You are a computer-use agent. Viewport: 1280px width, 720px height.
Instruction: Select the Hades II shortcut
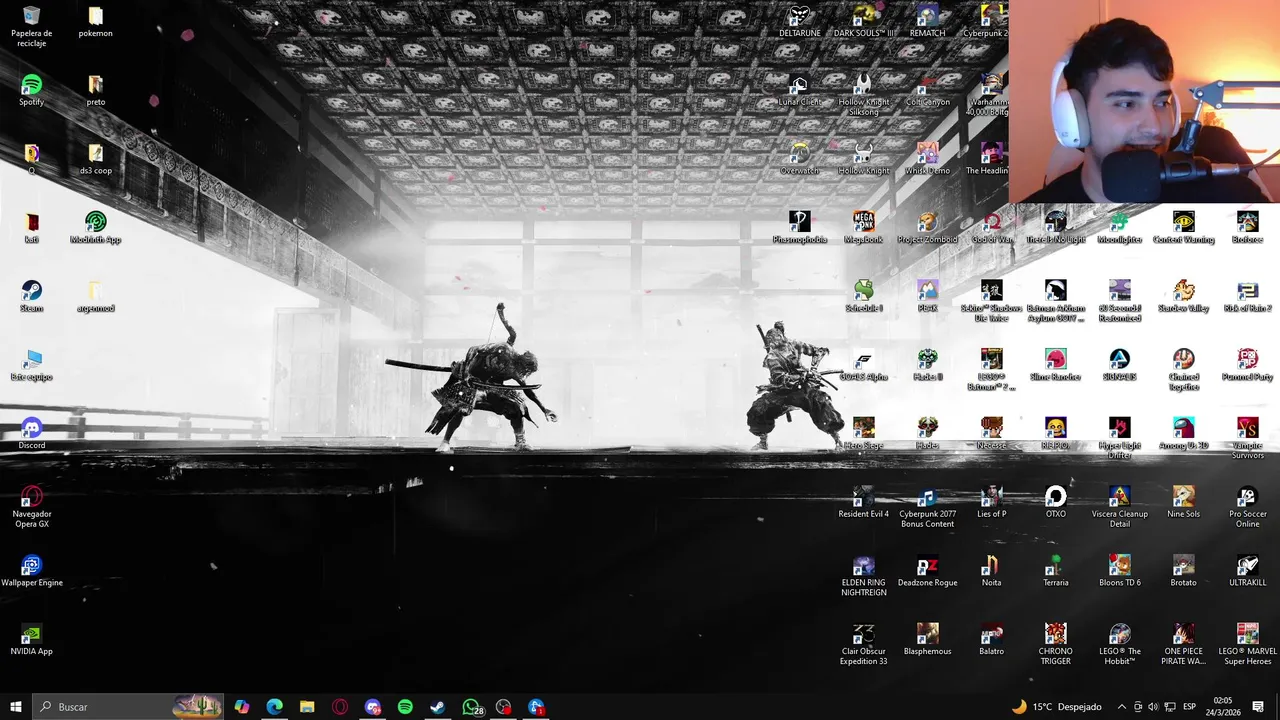click(927, 366)
